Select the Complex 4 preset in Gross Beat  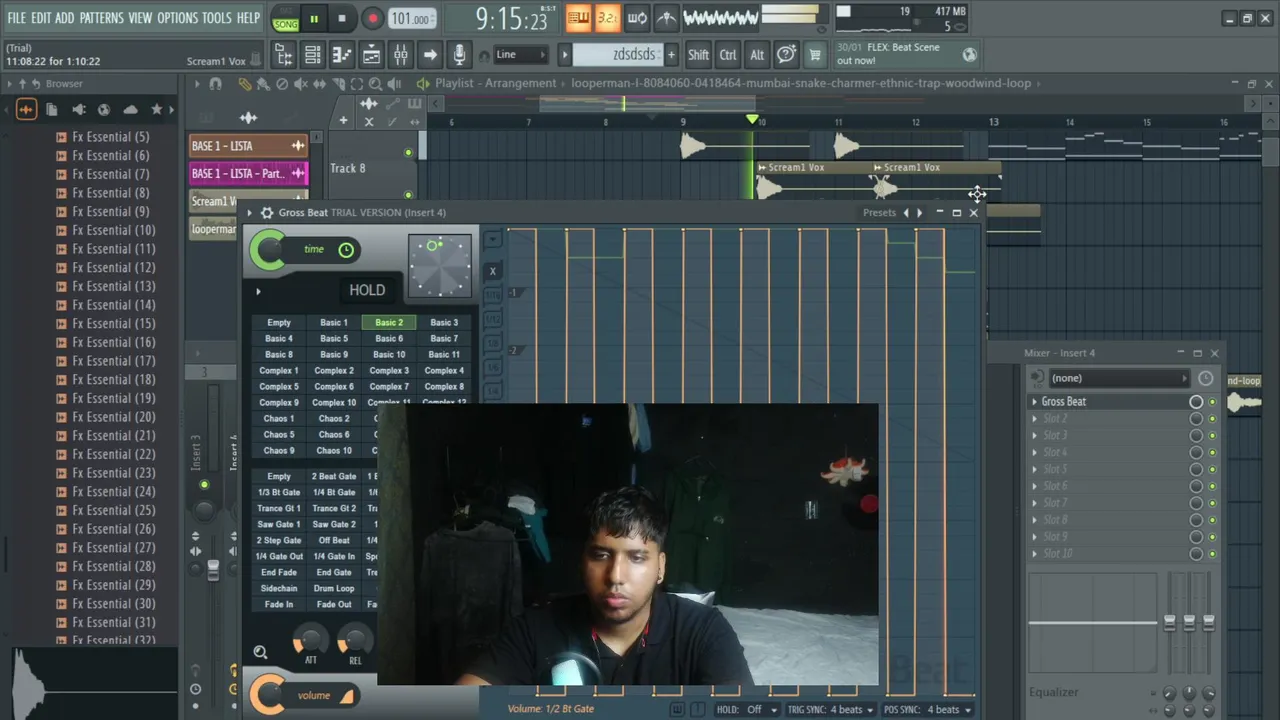coord(444,371)
